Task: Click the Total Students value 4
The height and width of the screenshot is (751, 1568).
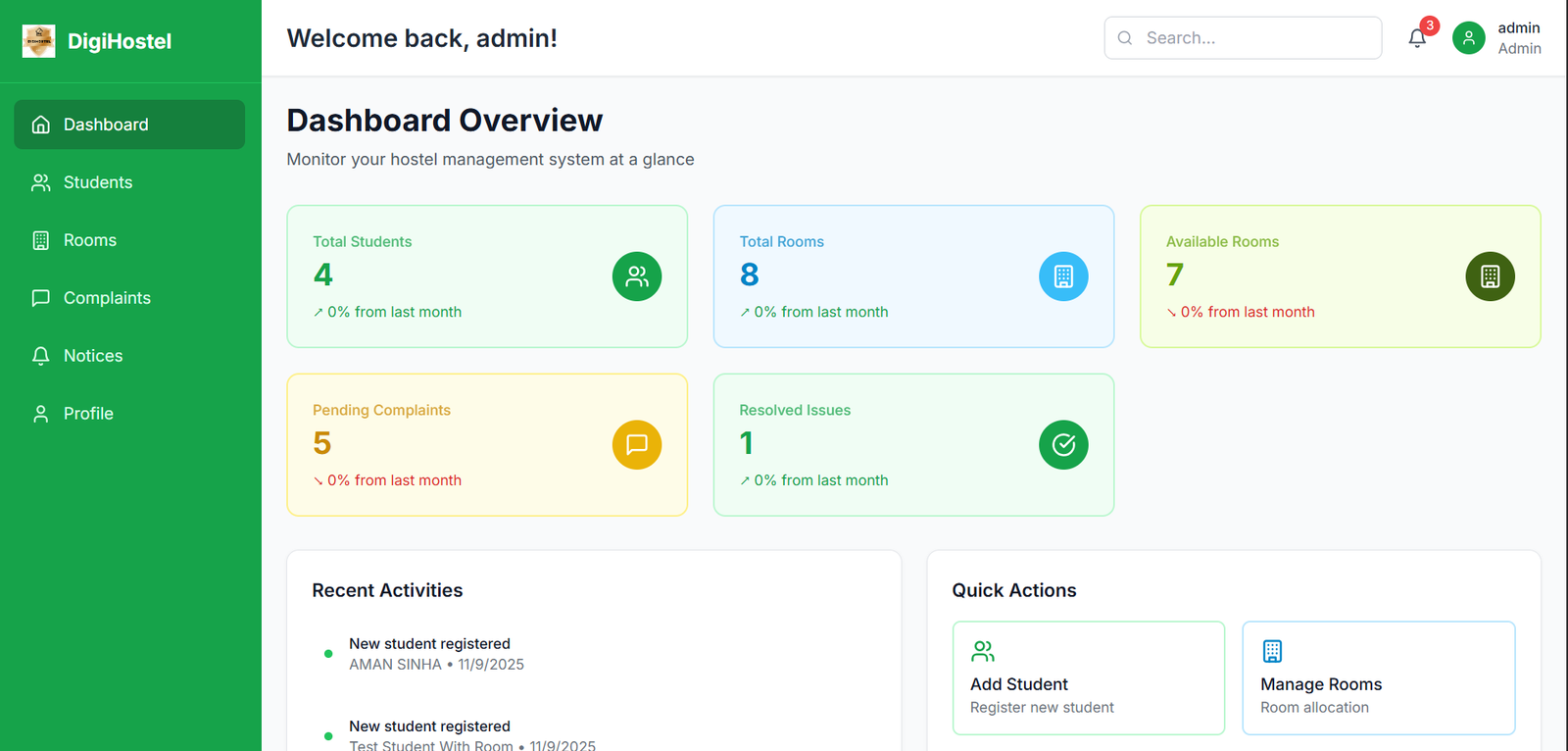Action: click(x=323, y=275)
